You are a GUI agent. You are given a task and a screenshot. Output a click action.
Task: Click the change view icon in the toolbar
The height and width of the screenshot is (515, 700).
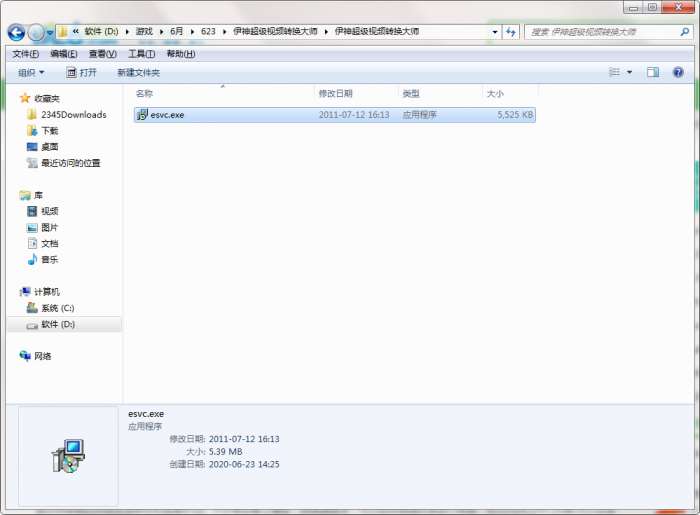click(x=614, y=72)
